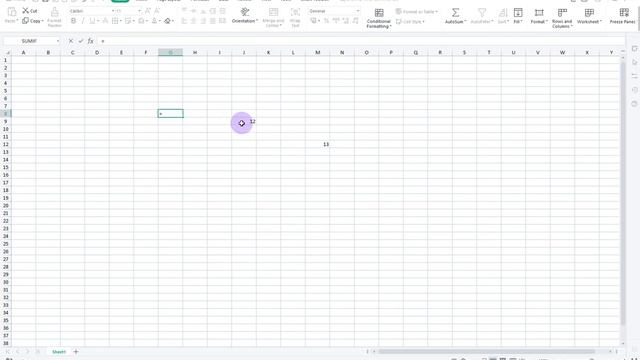
Task: Click the Sort icon
Action: (x=503, y=13)
